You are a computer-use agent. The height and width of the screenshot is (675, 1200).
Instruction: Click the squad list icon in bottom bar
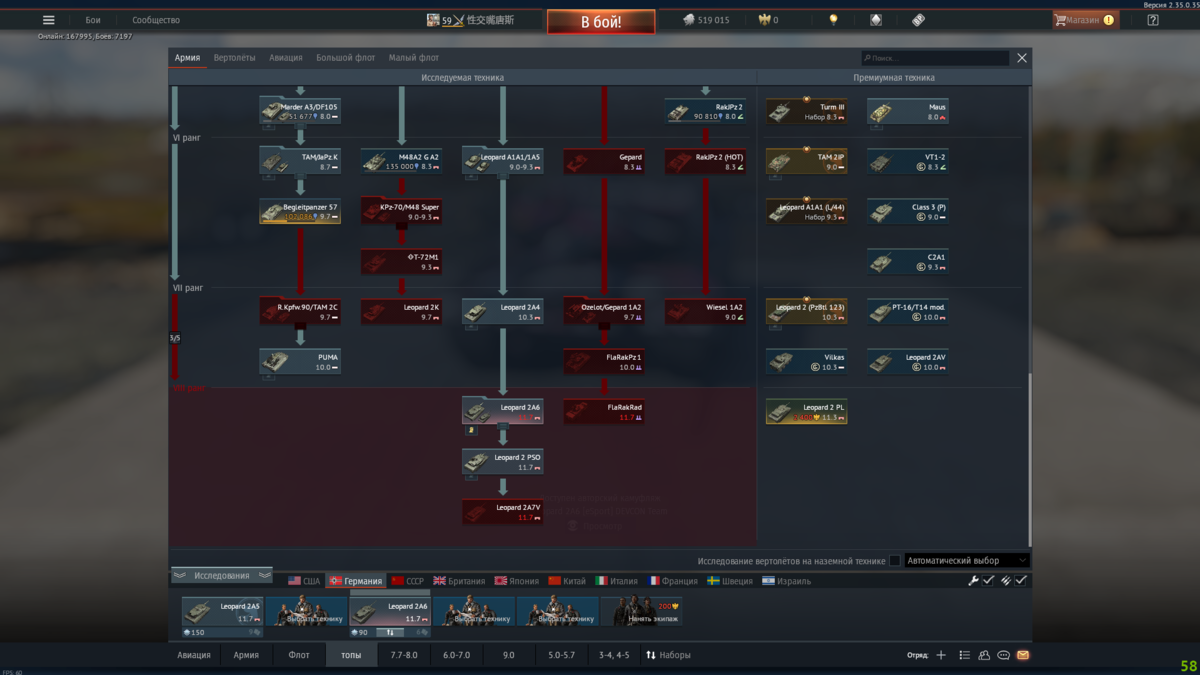coord(963,654)
